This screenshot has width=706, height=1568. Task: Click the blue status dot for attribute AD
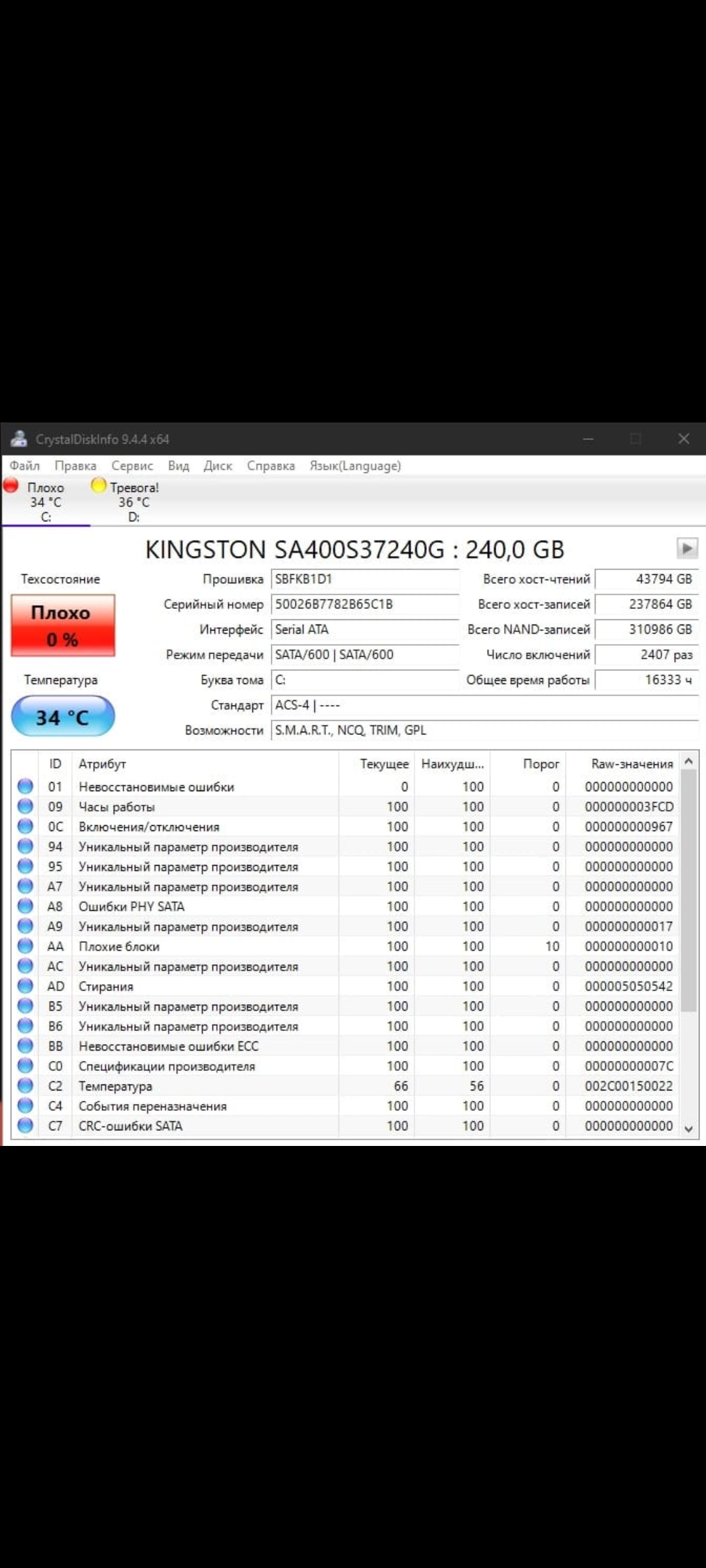25,985
